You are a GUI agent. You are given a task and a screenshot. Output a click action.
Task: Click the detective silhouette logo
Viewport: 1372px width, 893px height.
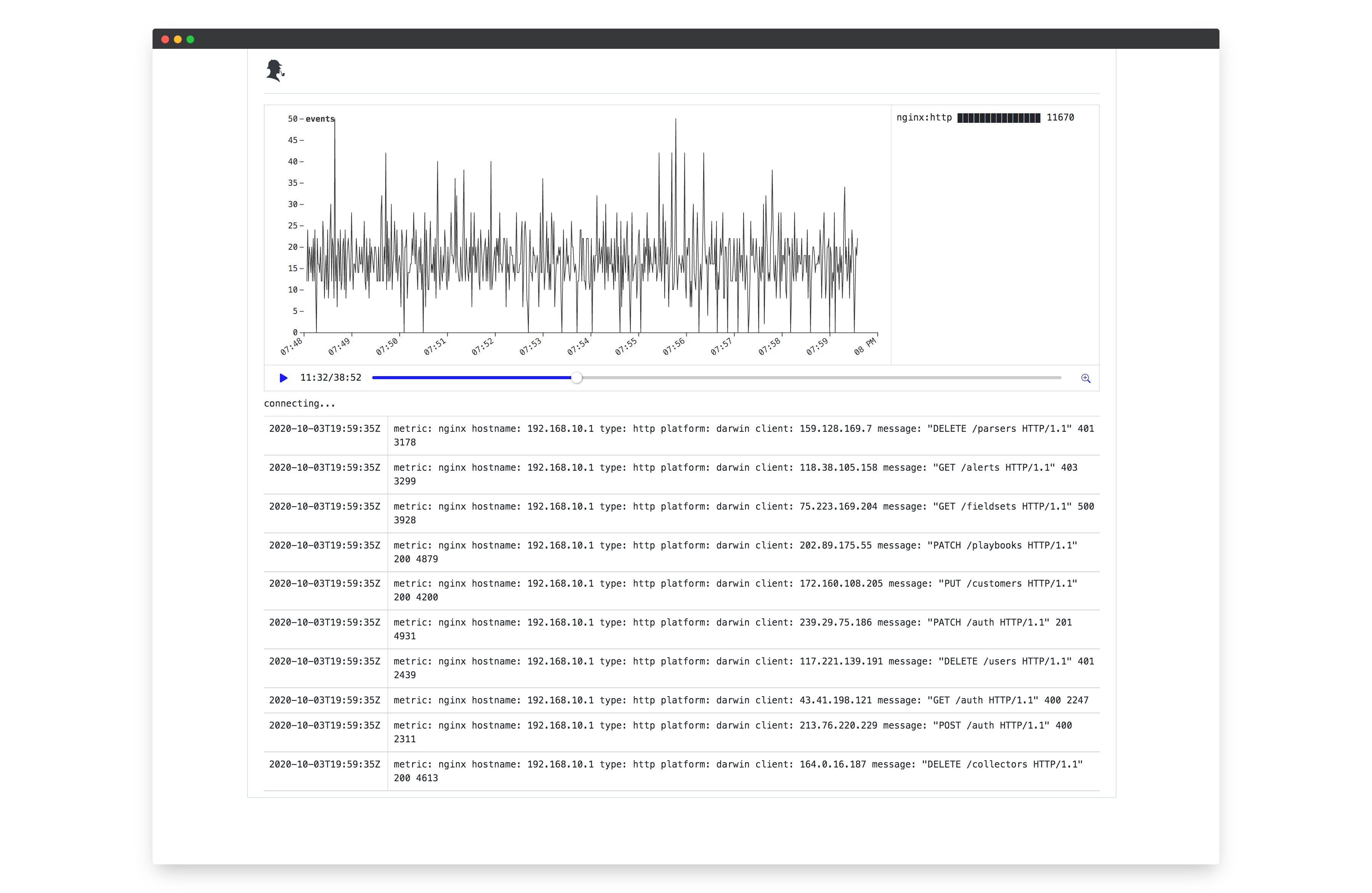[x=275, y=70]
